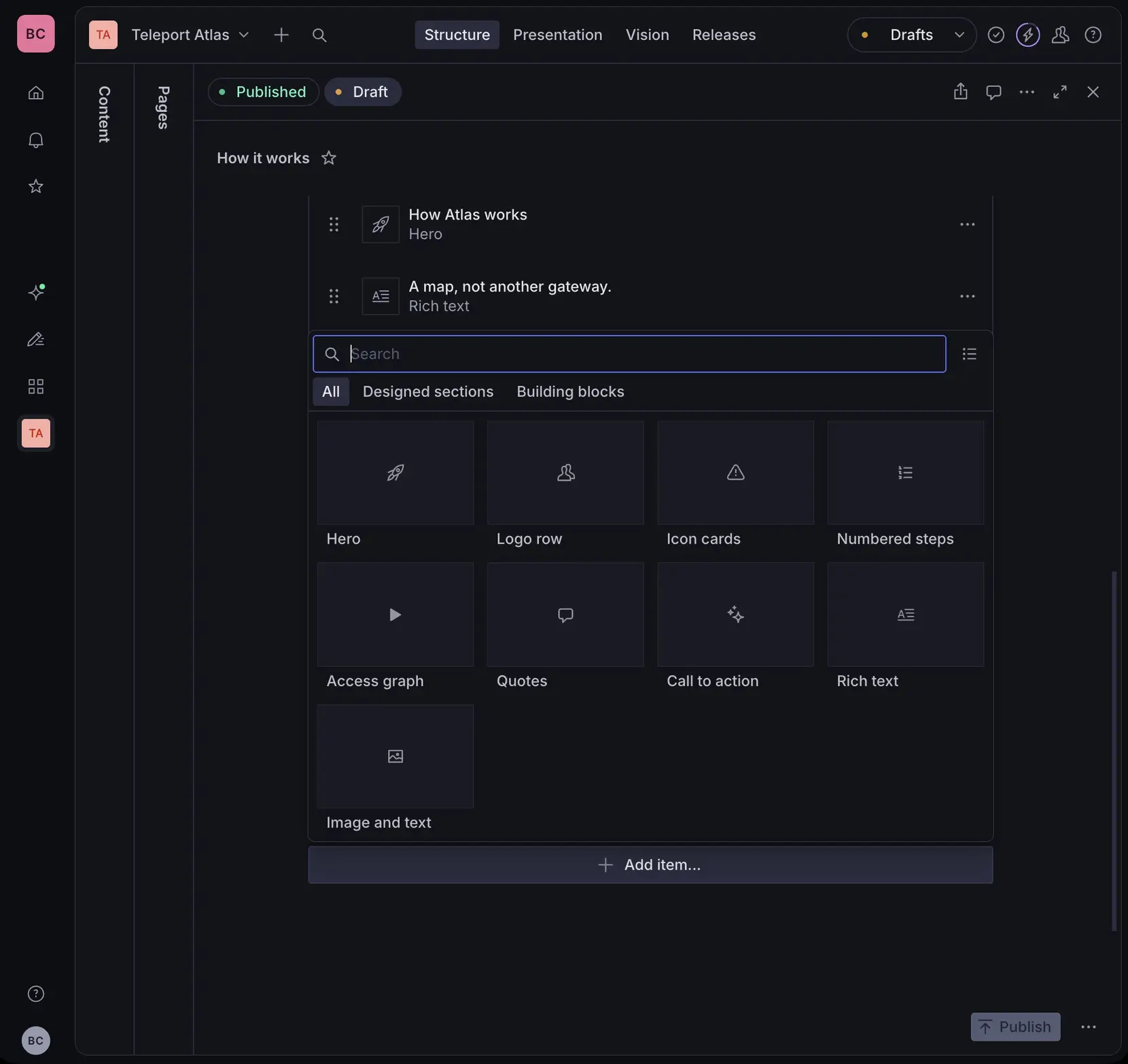Click the Publish button

(x=1015, y=1027)
